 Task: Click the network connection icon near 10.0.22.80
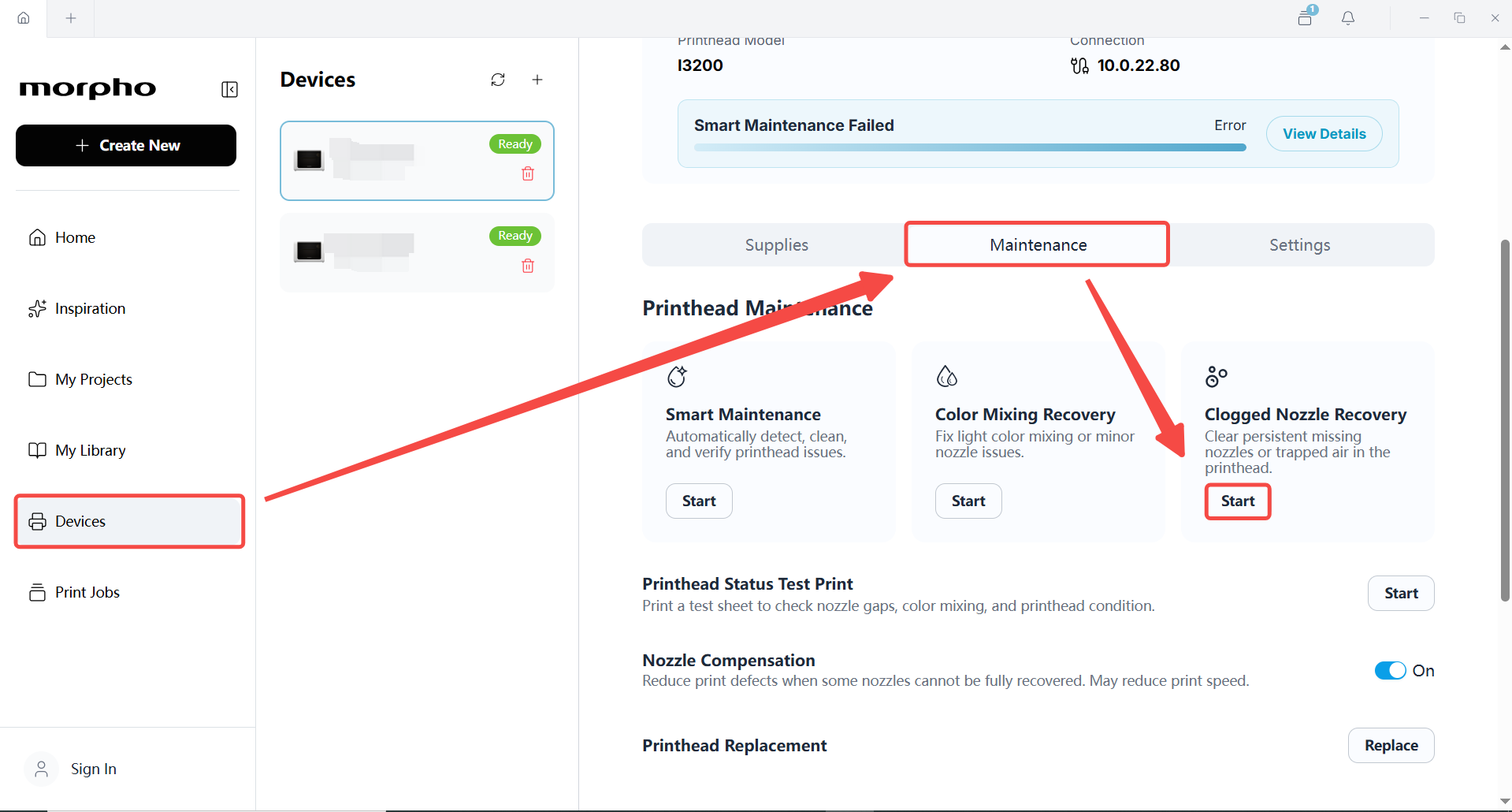click(x=1079, y=65)
